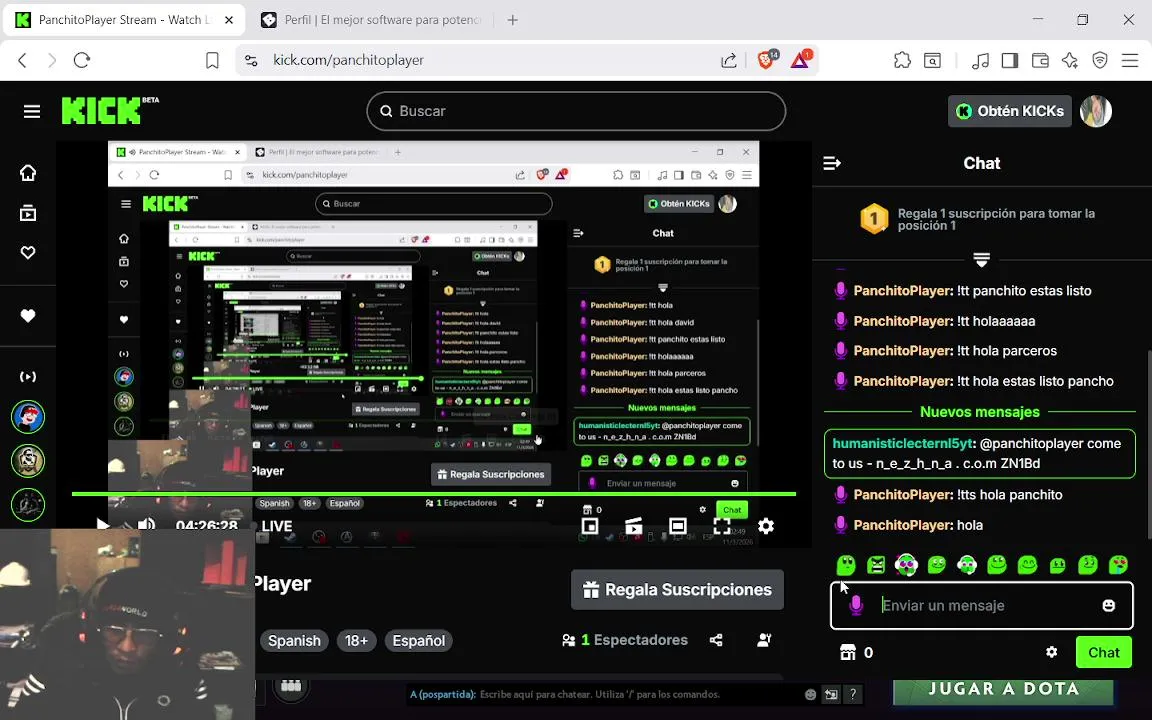
Task: Open the search-tabs icon beside Extensions
Action: click(x=932, y=60)
